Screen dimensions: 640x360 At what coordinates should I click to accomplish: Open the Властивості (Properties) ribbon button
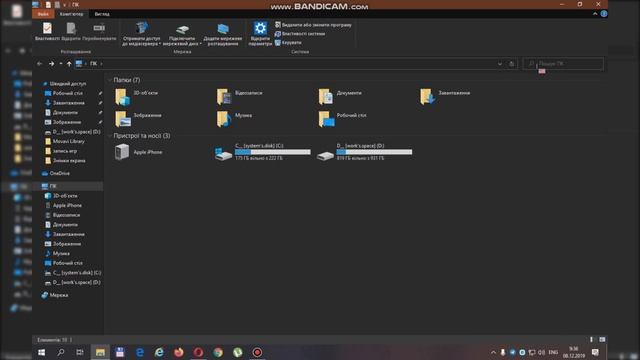point(47,31)
